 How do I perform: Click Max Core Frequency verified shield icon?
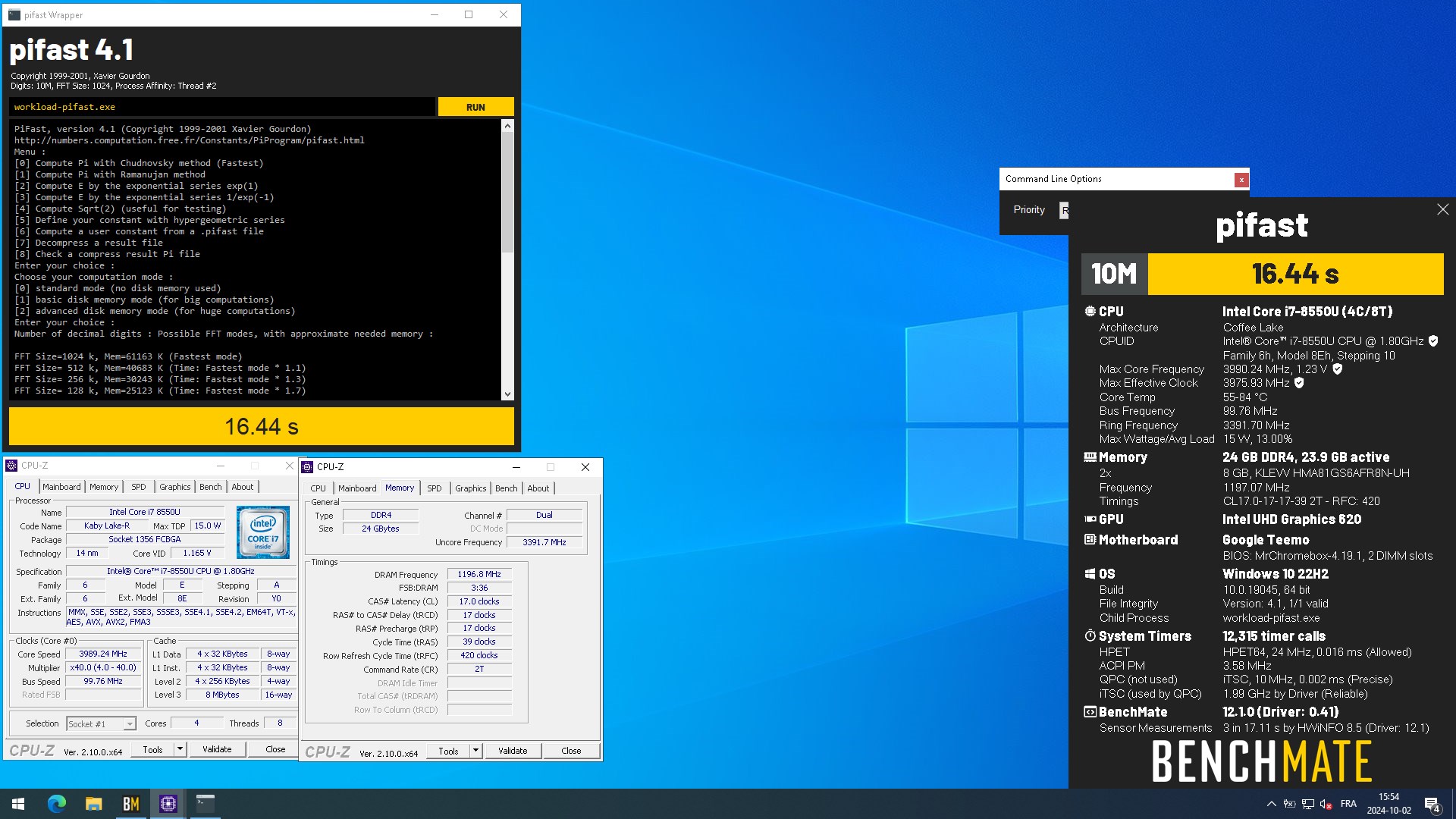point(1338,369)
